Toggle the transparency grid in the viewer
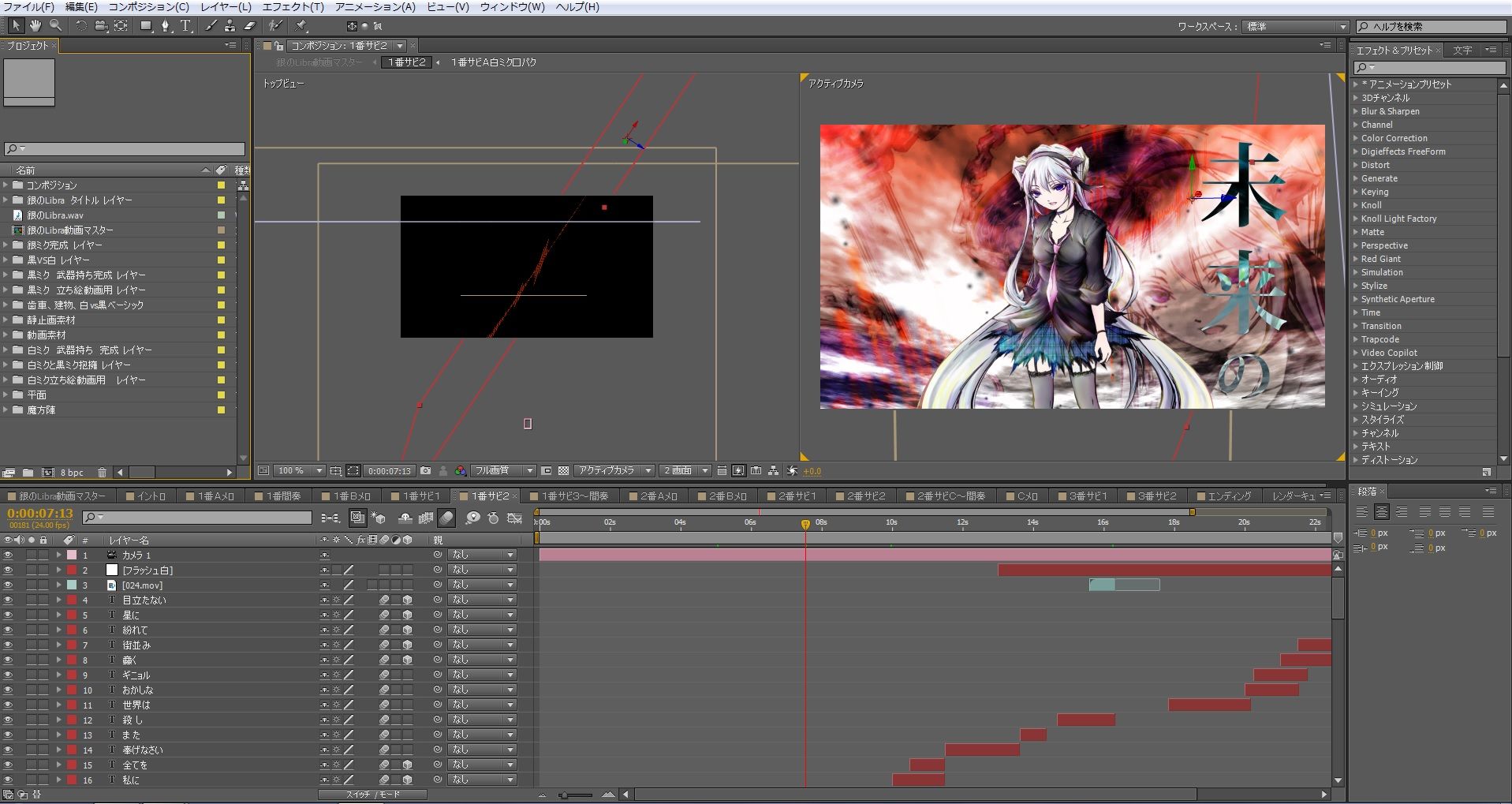Screen dimensions: 1512x804 (564, 471)
